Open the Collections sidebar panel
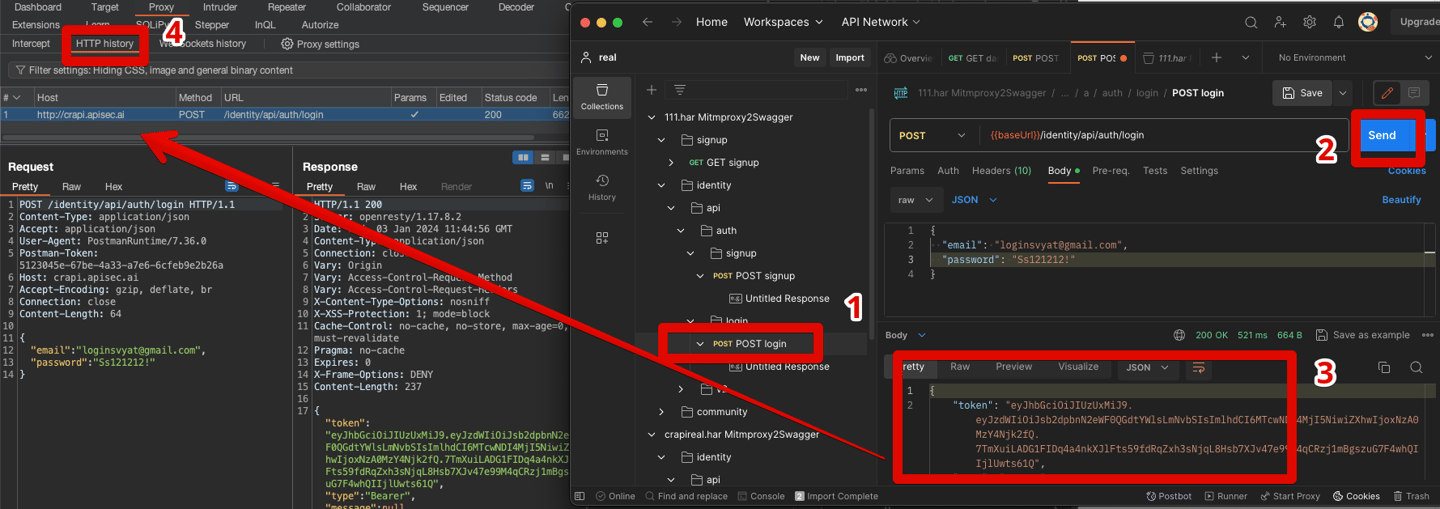 [x=602, y=97]
